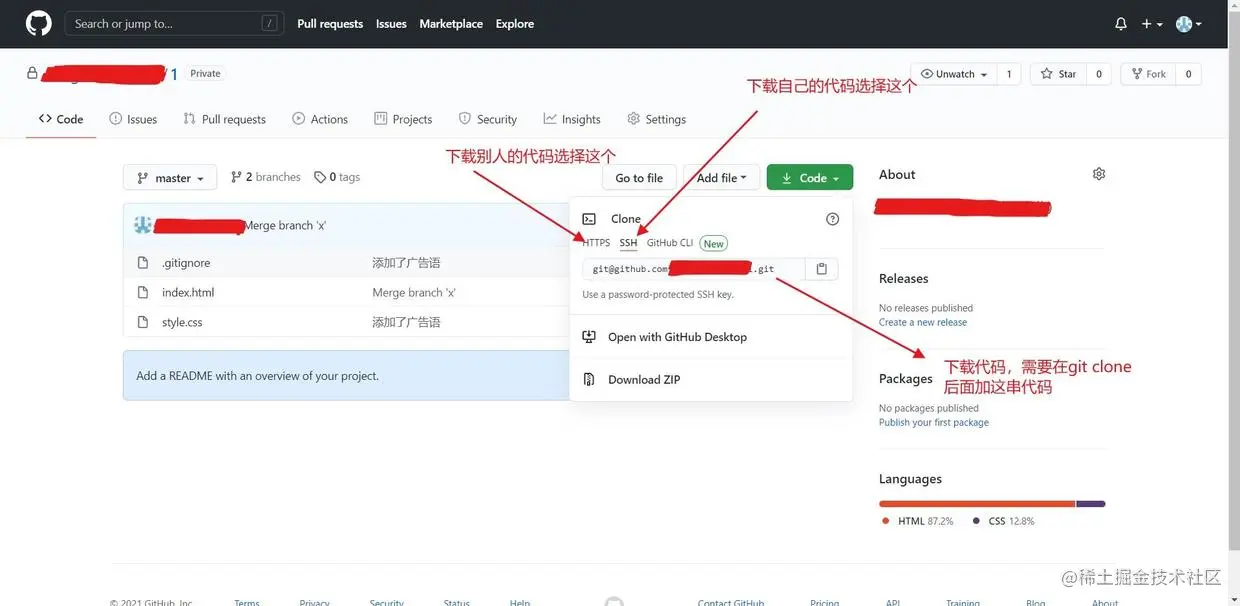Click the orange HTML segment of language bar
This screenshot has width=1240, height=606.
[x=977, y=503]
